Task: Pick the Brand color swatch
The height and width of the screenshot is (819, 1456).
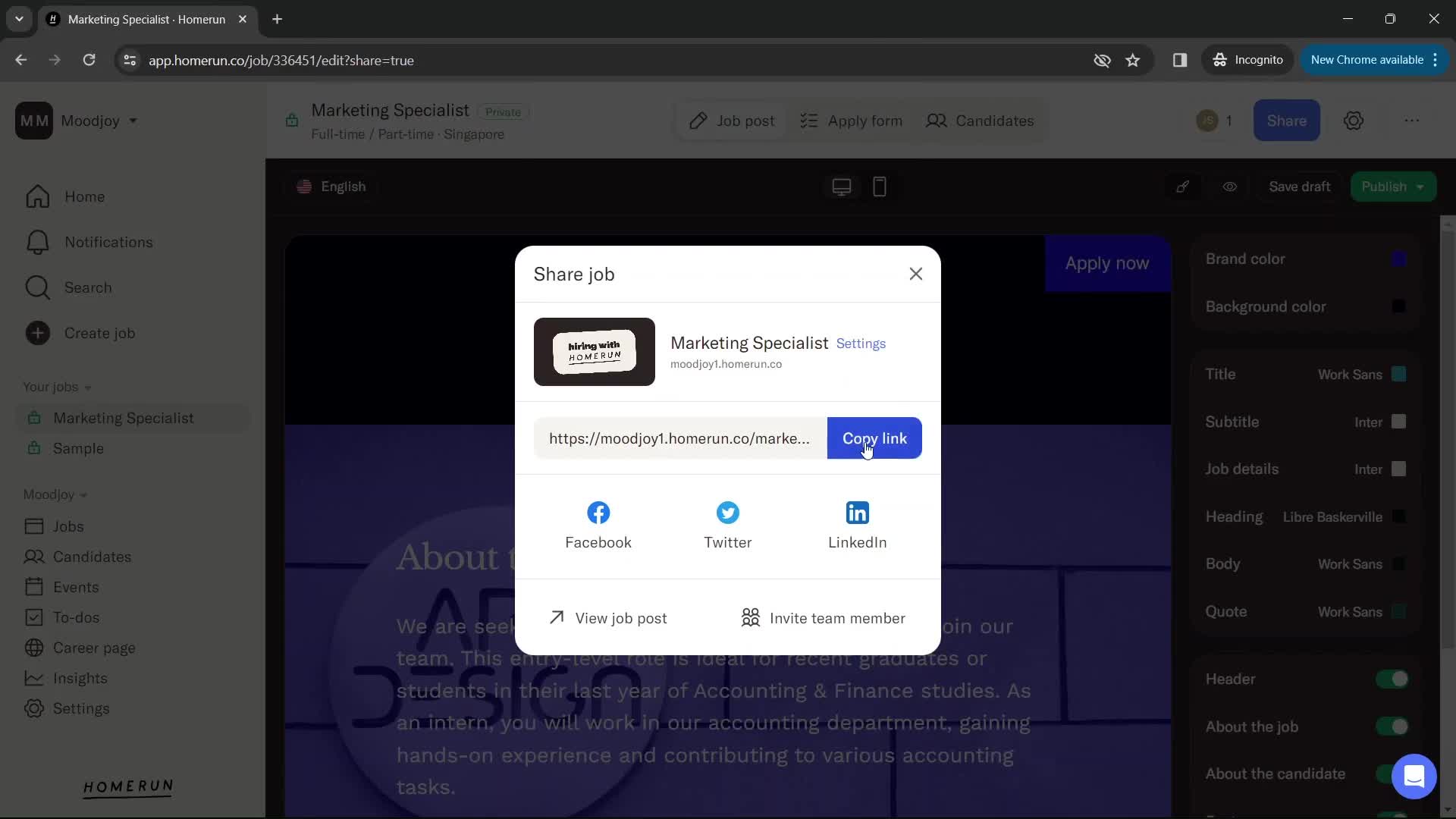Action: coord(1399,259)
